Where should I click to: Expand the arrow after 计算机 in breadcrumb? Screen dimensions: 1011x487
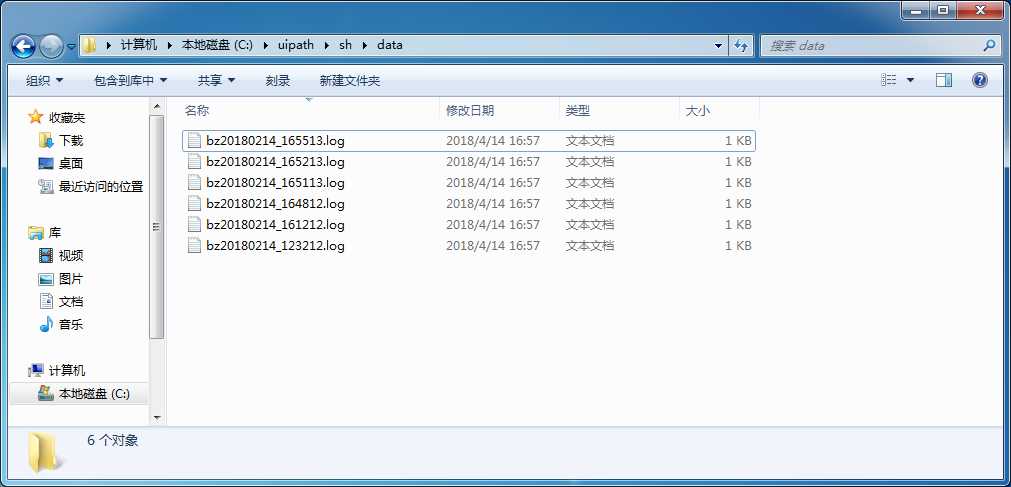pyautogui.click(x=170, y=45)
